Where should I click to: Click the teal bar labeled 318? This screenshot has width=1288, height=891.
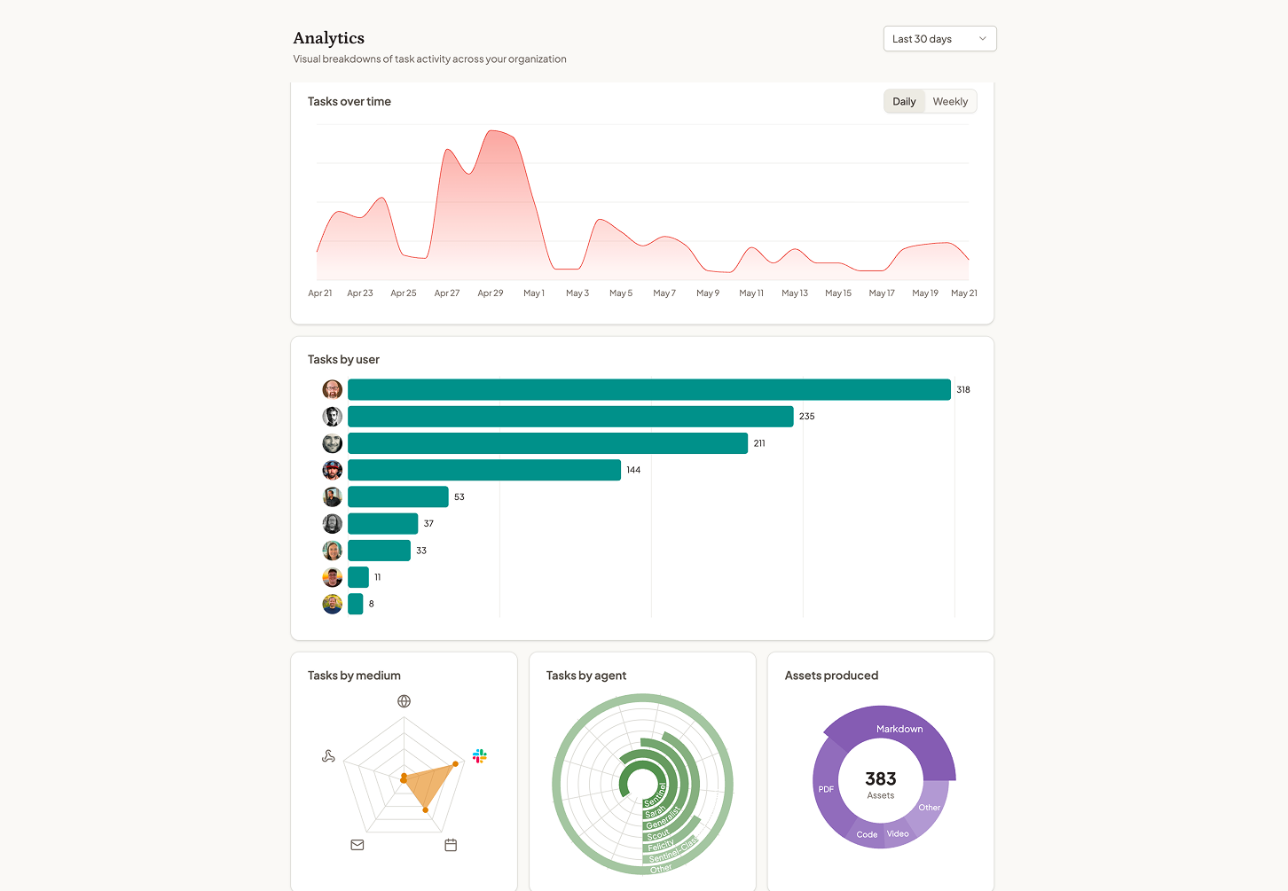coord(649,390)
